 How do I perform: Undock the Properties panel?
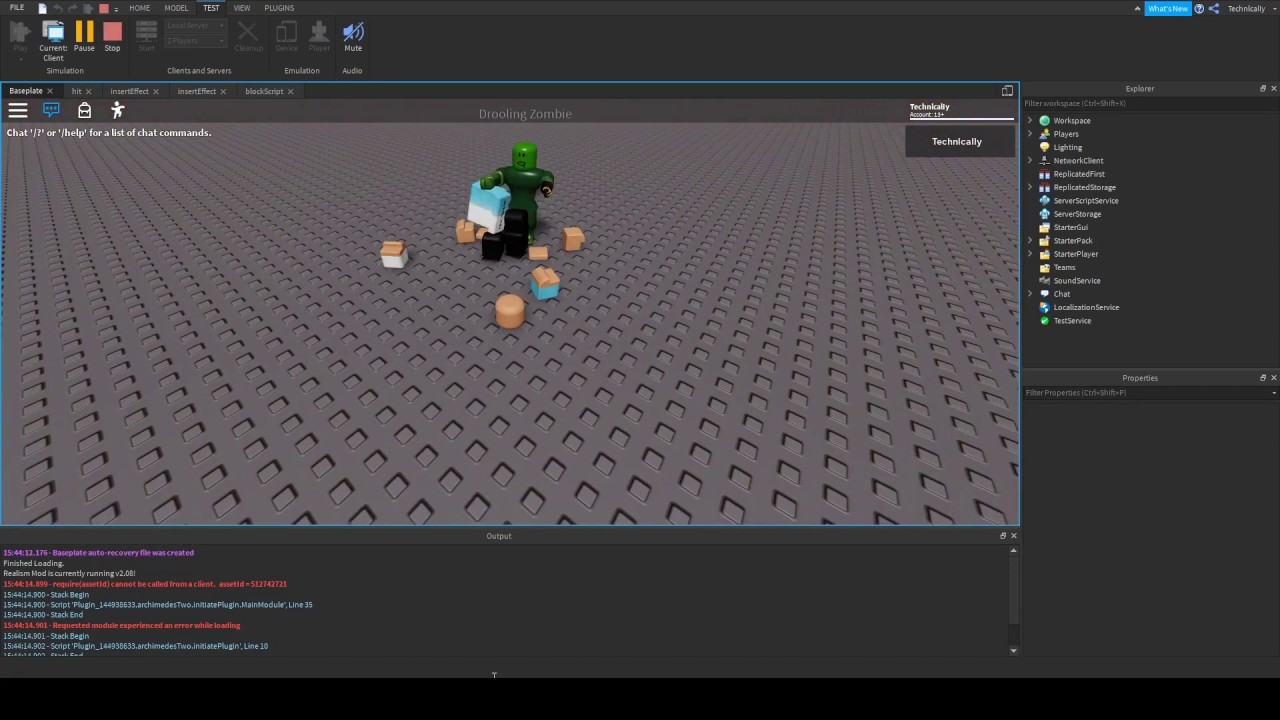(x=1262, y=378)
